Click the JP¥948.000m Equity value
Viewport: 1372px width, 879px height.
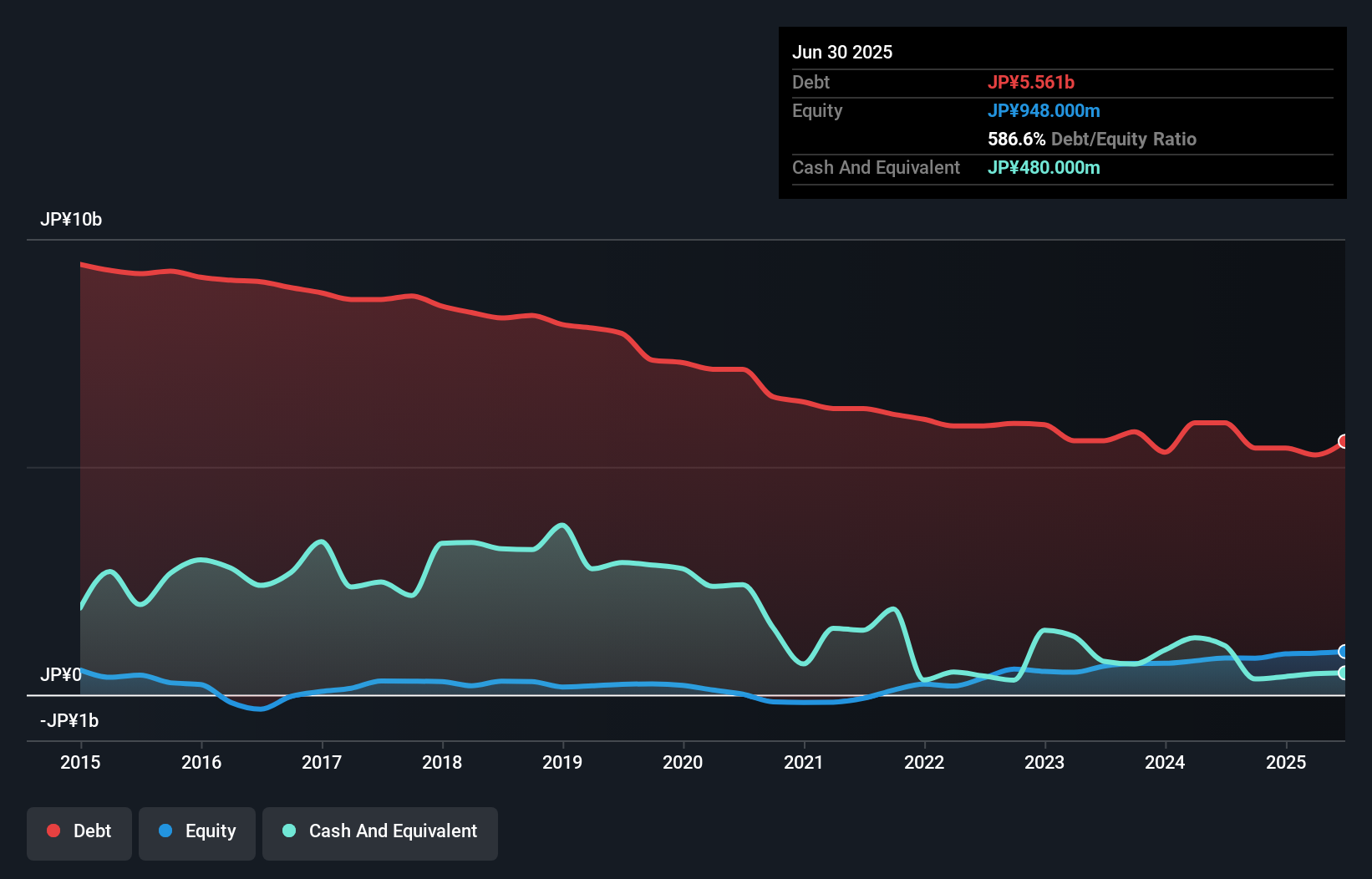coord(1044,110)
